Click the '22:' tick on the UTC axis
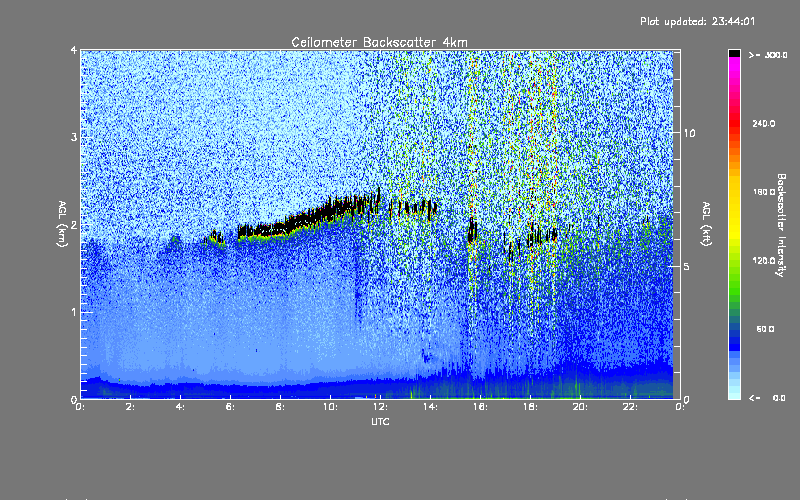This screenshot has width=800, height=500. pyautogui.click(x=630, y=407)
